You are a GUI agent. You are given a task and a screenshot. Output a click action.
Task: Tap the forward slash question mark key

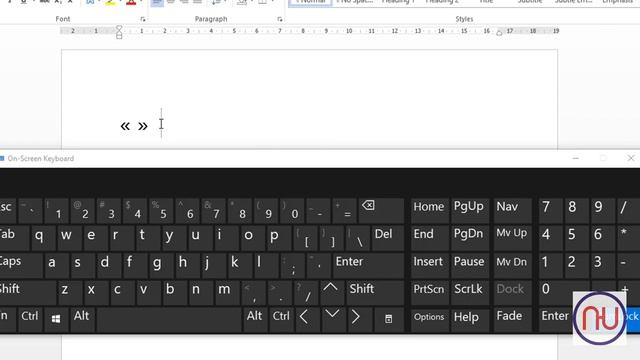pos(305,292)
